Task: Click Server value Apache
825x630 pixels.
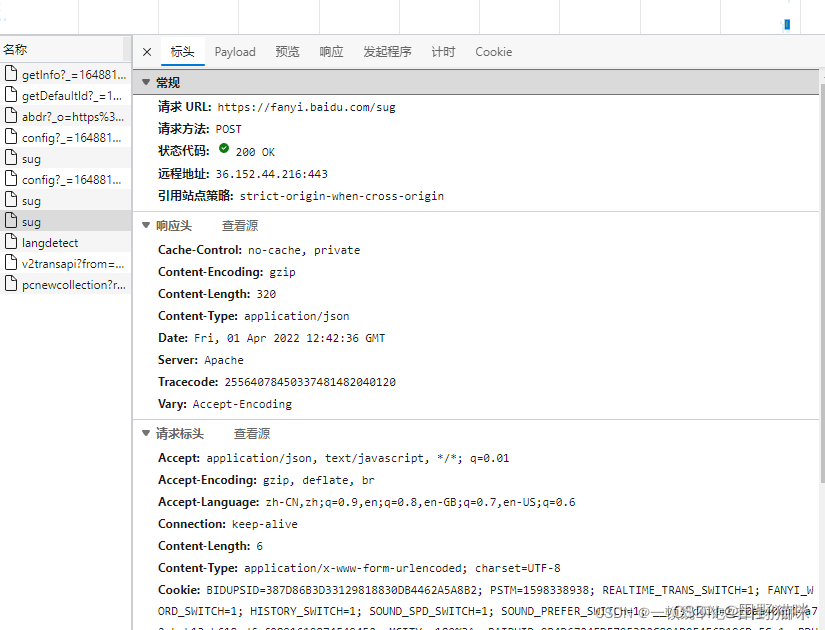Action: point(224,361)
